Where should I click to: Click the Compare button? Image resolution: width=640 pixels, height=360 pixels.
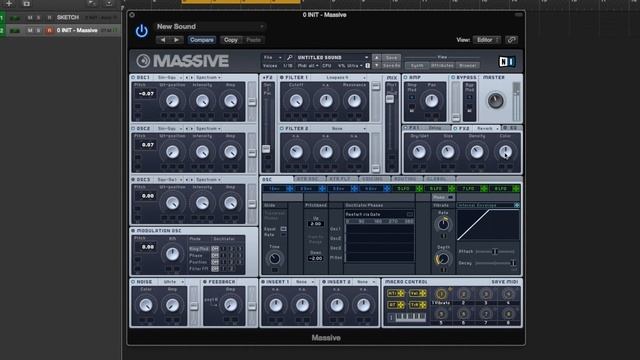[202, 40]
